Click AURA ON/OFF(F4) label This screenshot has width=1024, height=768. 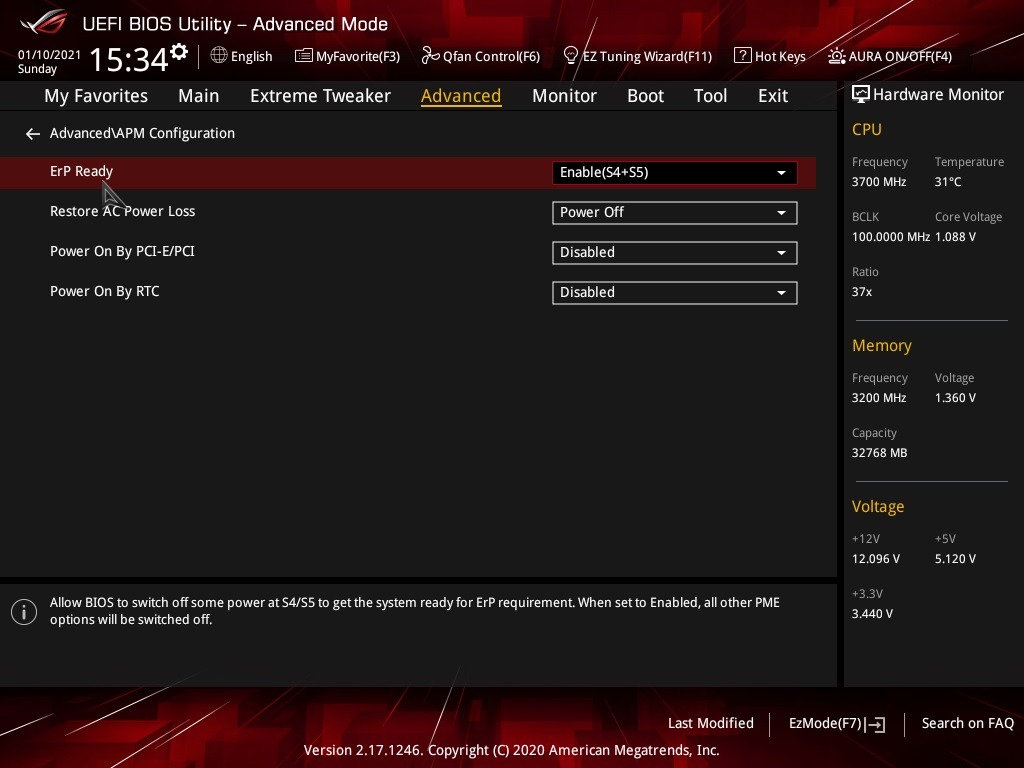[x=900, y=57]
